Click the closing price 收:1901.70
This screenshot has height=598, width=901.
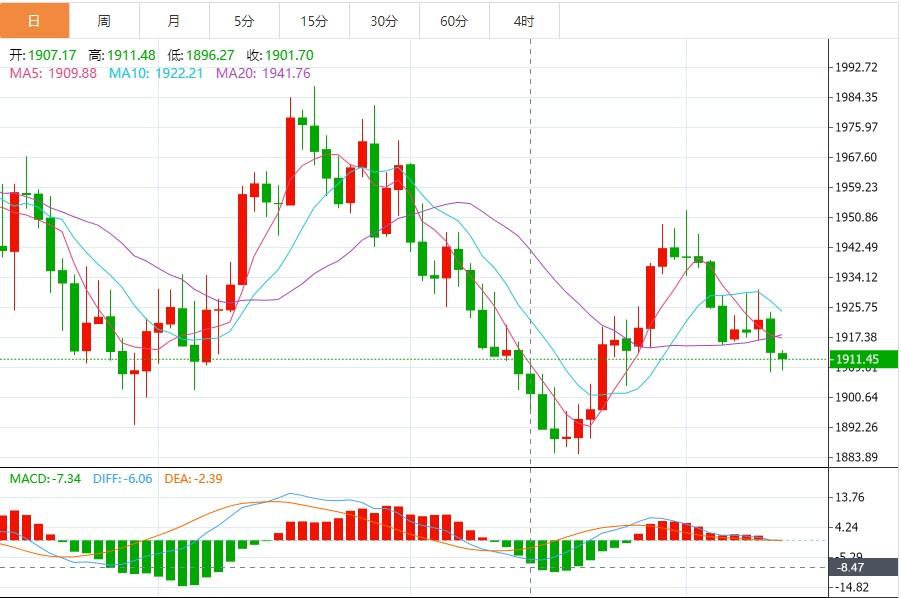click(x=280, y=55)
